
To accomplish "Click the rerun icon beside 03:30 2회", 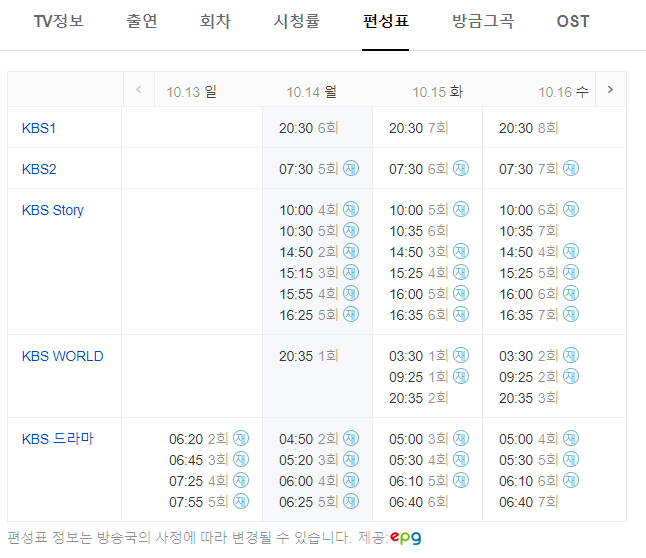I will (571, 355).
